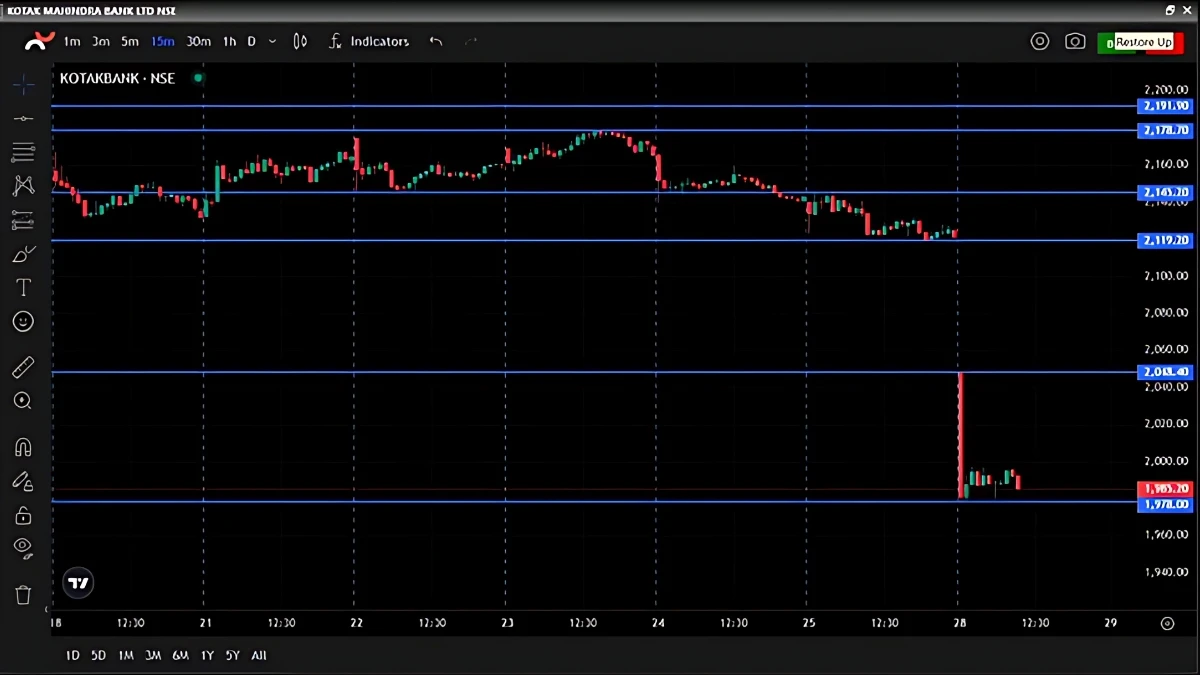The image size is (1200, 675).
Task: Select the trend line drawing tool
Action: pyautogui.click(x=23, y=118)
